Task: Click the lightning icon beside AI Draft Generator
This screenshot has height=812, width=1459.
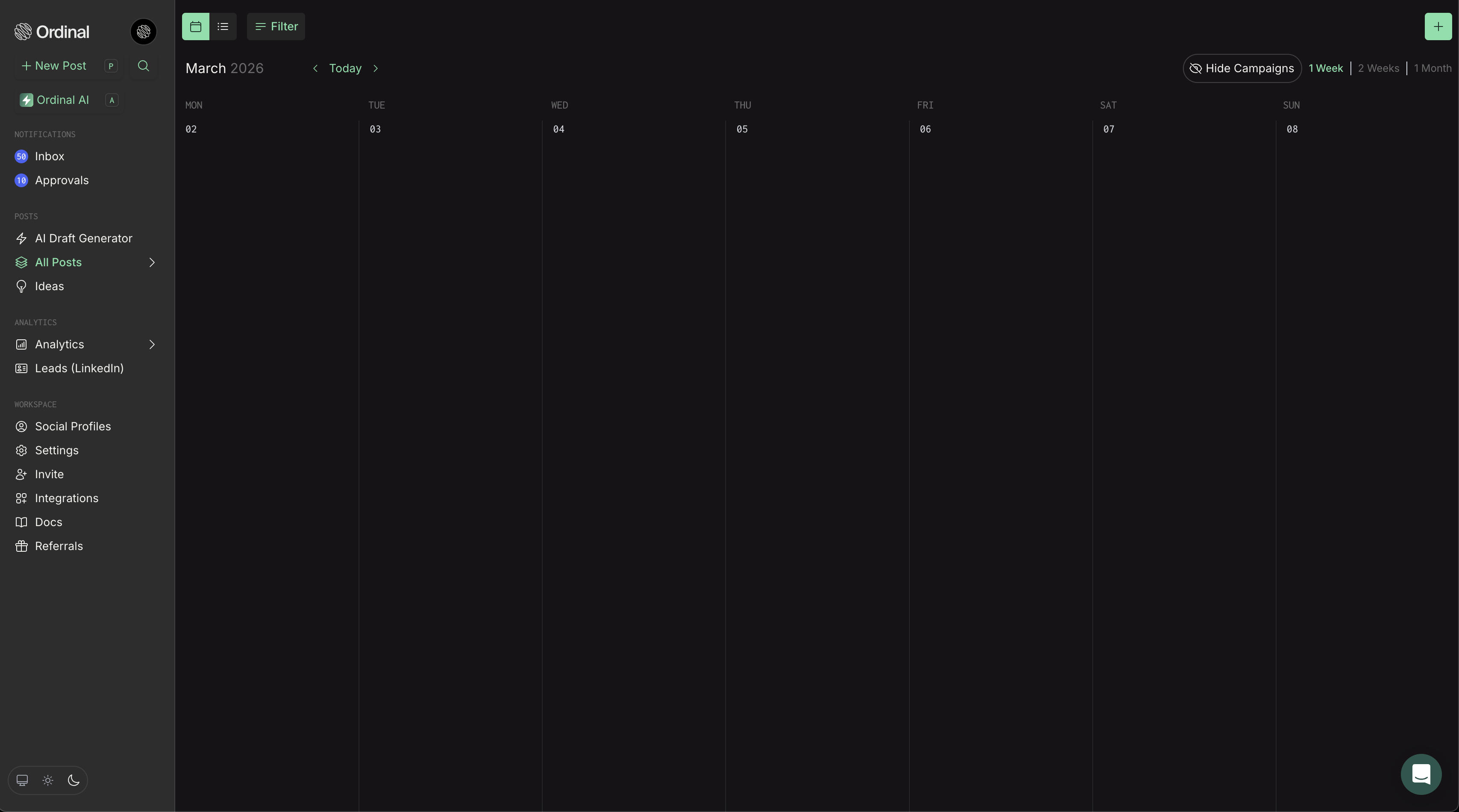Action: (x=21, y=238)
